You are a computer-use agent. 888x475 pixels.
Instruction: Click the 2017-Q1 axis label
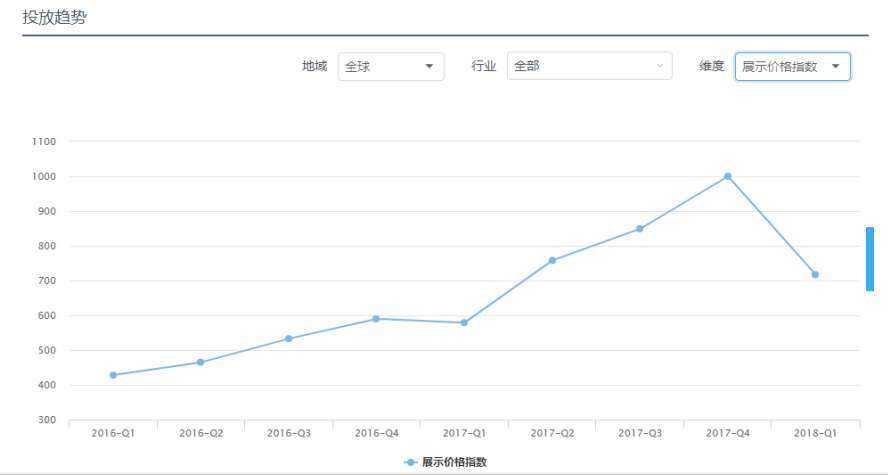click(x=464, y=433)
